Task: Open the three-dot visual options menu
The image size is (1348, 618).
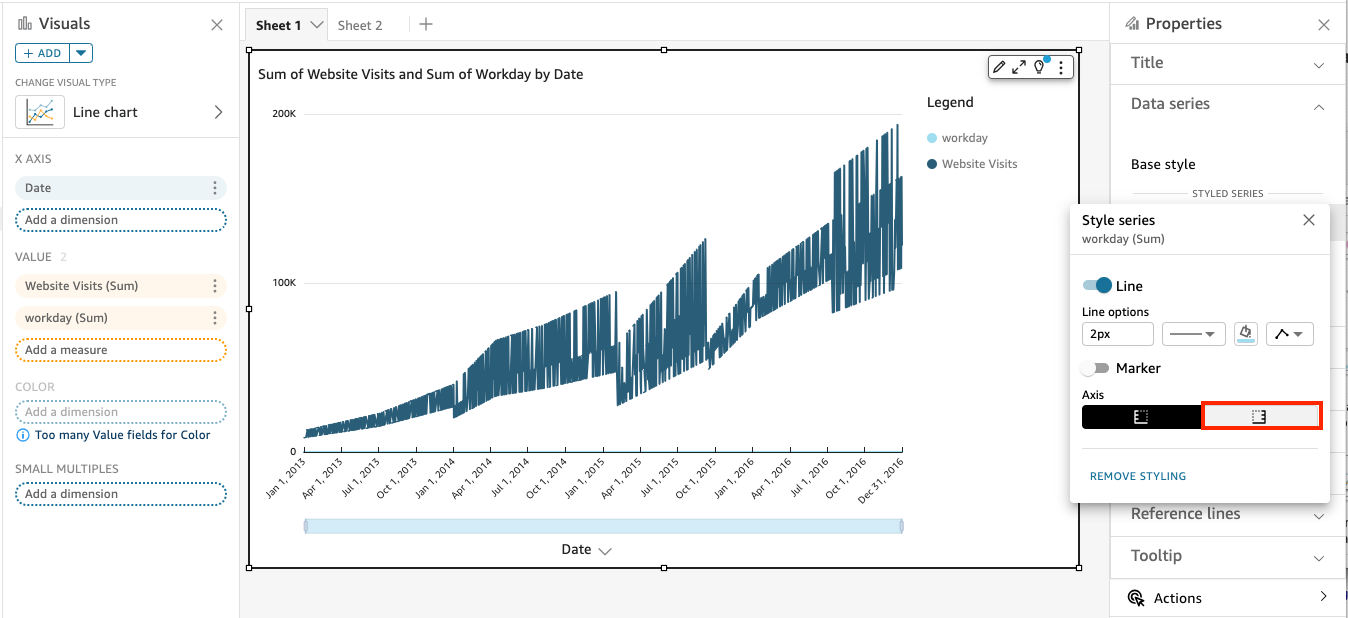Action: click(x=1061, y=67)
